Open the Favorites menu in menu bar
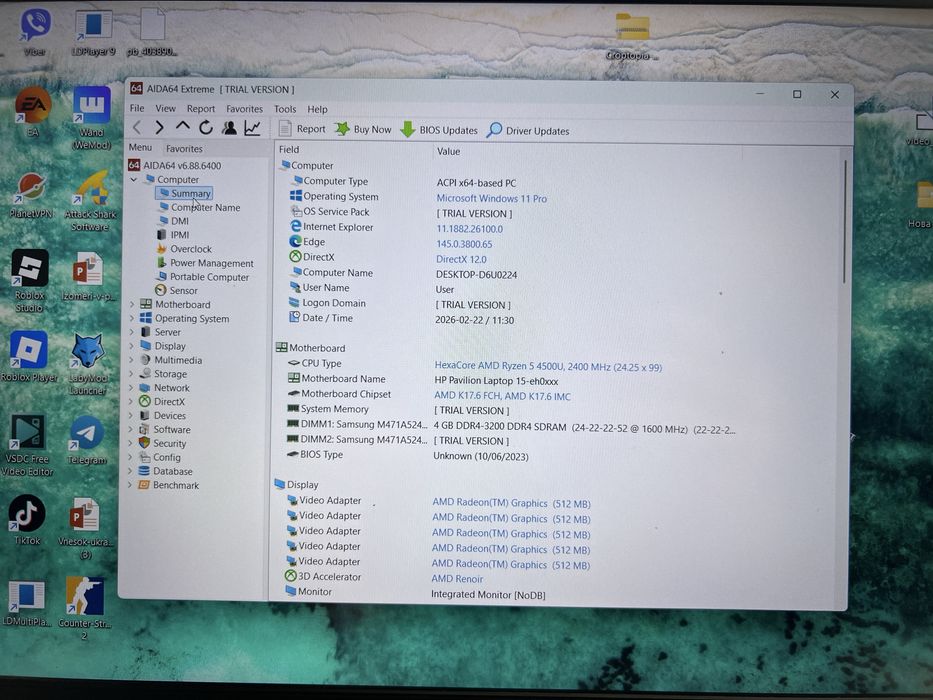The width and height of the screenshot is (933, 700). pyautogui.click(x=244, y=109)
